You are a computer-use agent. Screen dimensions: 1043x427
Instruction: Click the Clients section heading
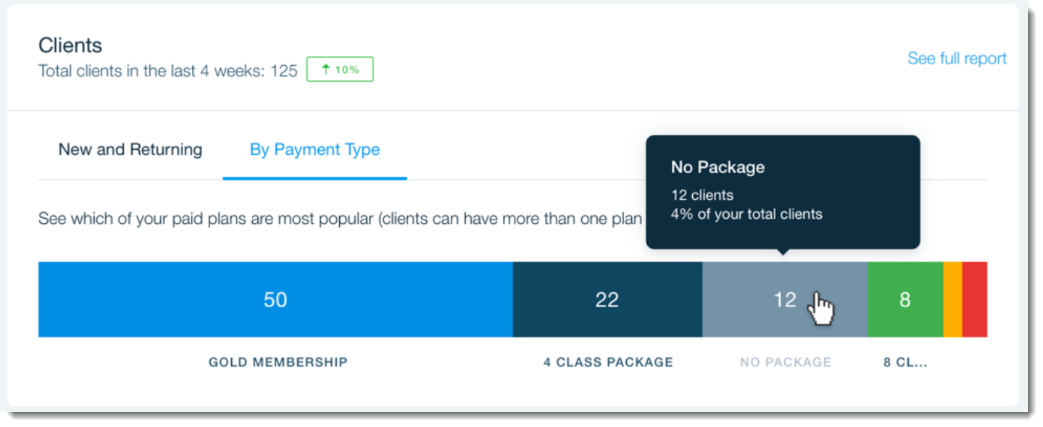click(70, 45)
